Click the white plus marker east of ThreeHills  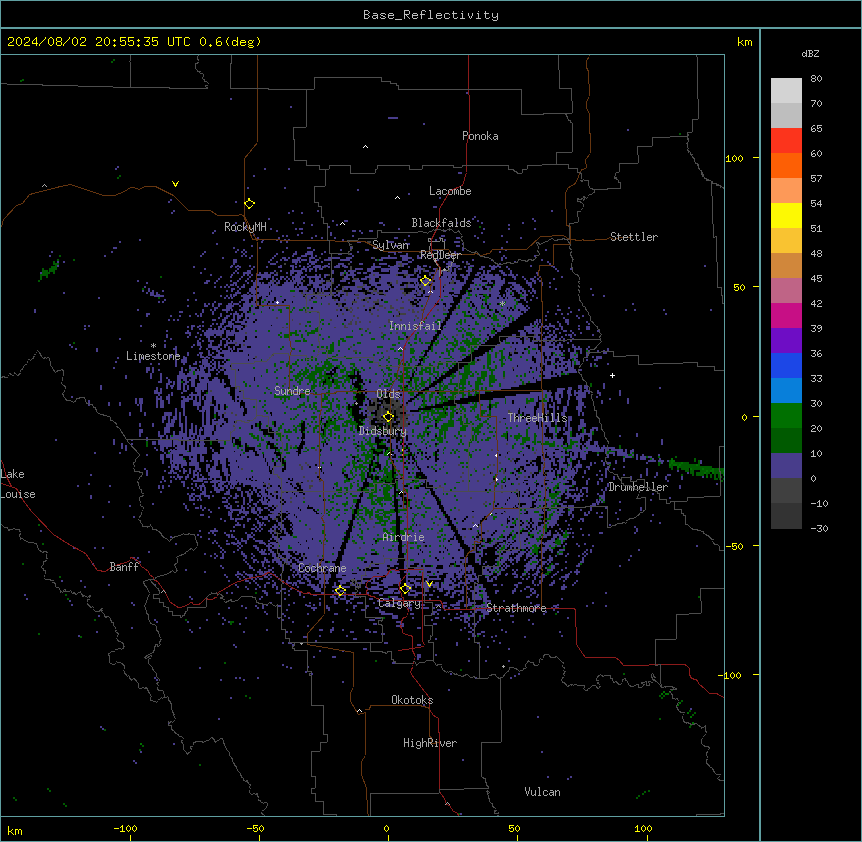pos(612,375)
